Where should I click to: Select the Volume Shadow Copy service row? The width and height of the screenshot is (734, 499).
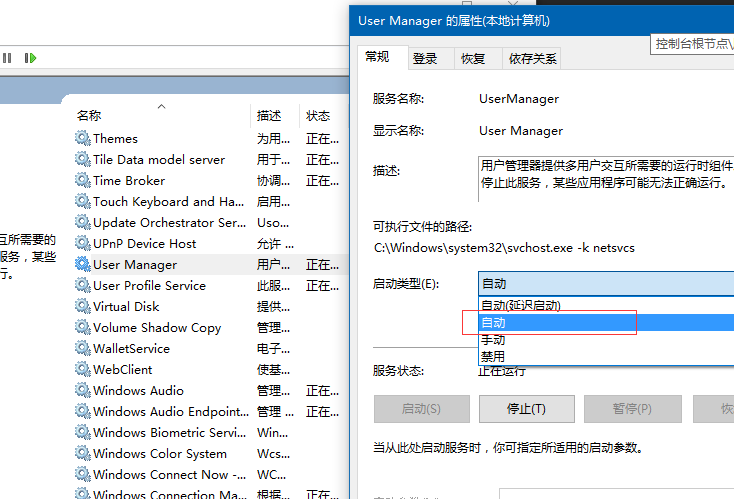pos(157,328)
